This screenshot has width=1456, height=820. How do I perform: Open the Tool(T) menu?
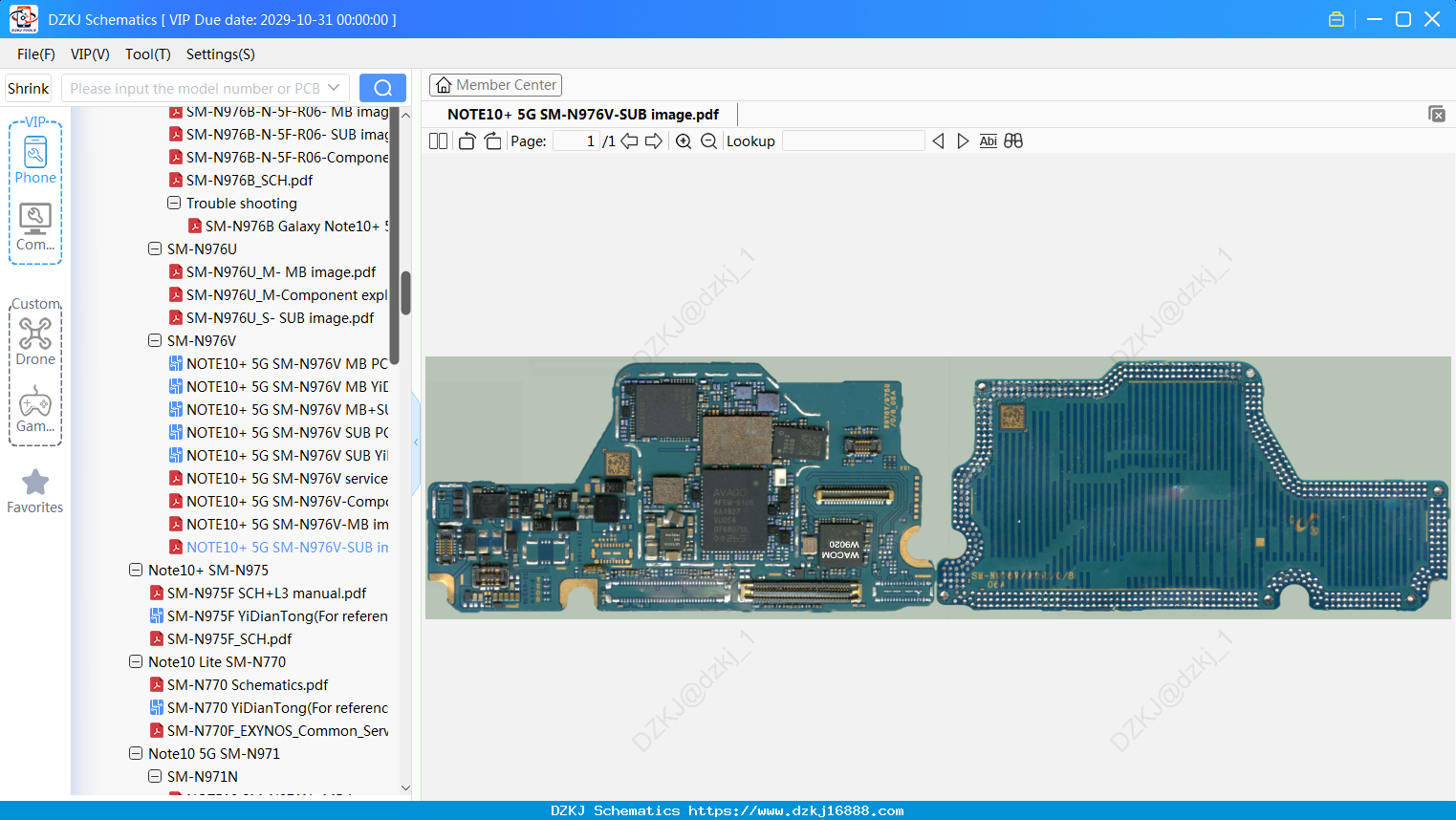[x=148, y=54]
